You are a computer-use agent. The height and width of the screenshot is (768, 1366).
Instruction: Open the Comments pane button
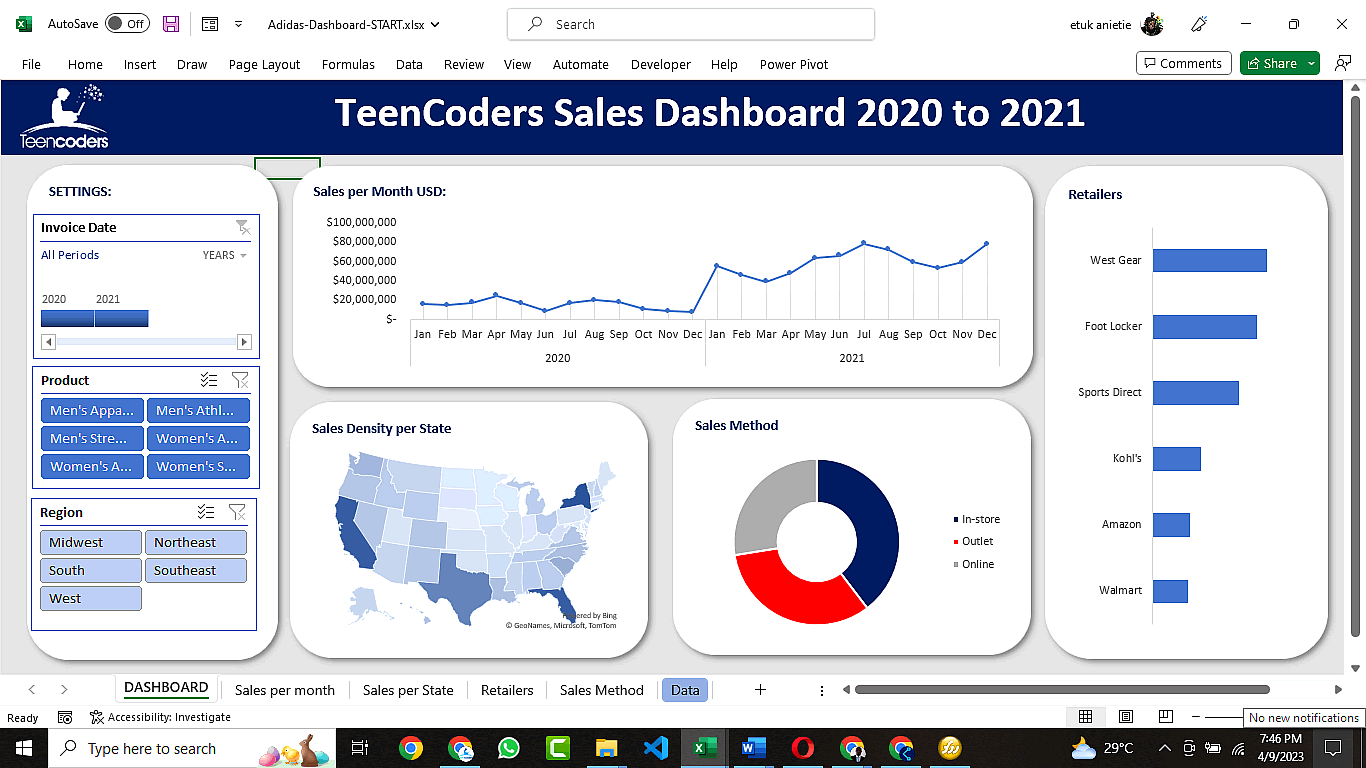1181,64
